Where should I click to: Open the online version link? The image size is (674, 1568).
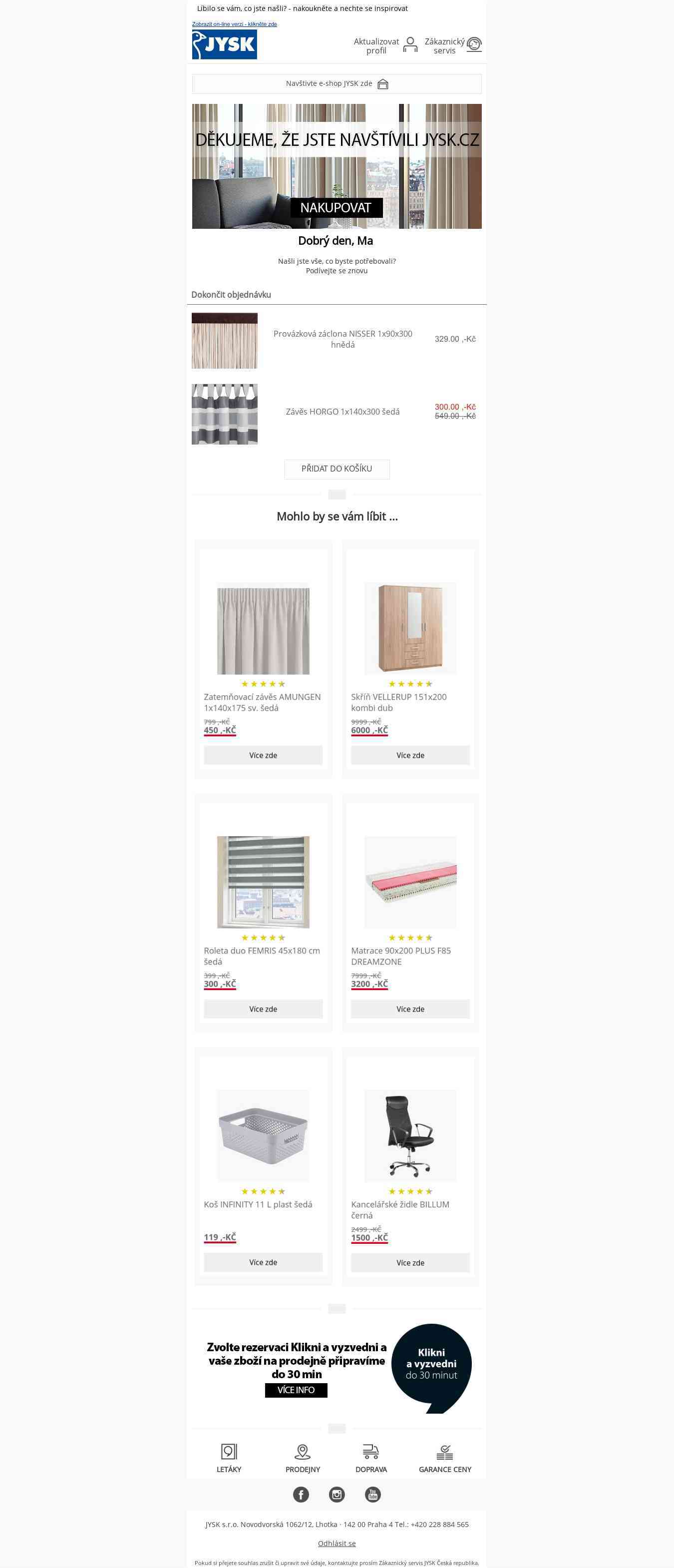click(234, 24)
